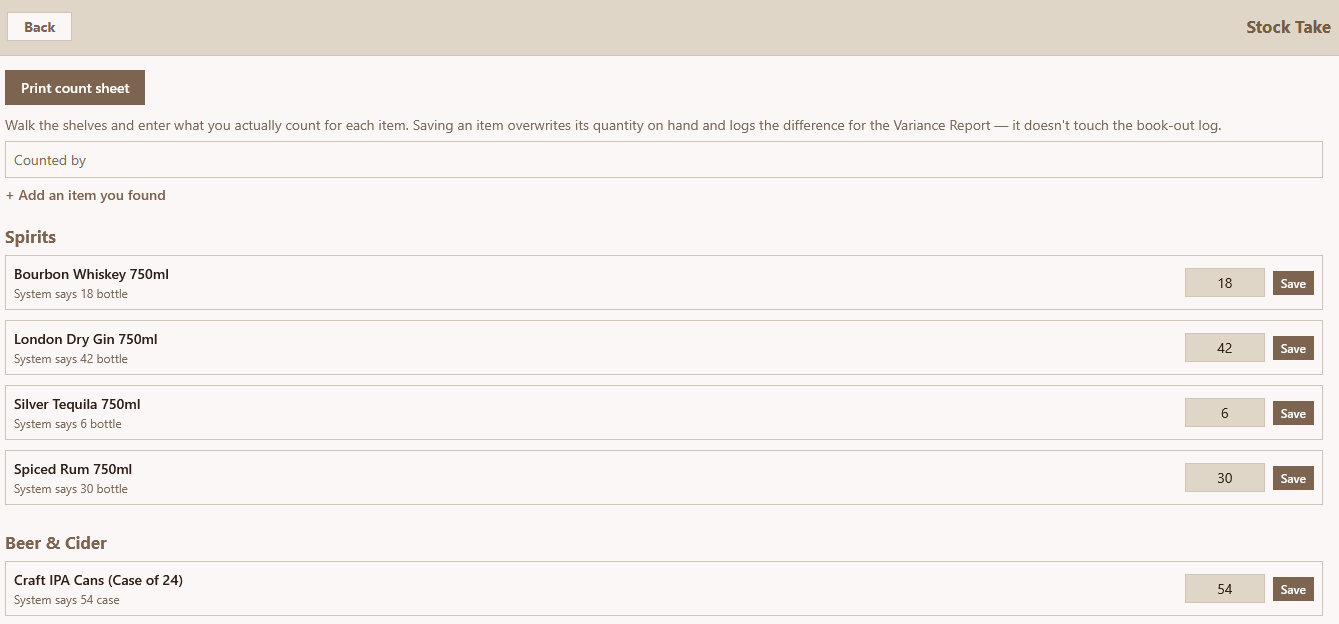
Task: Click Print count sheet button
Action: coord(75,88)
